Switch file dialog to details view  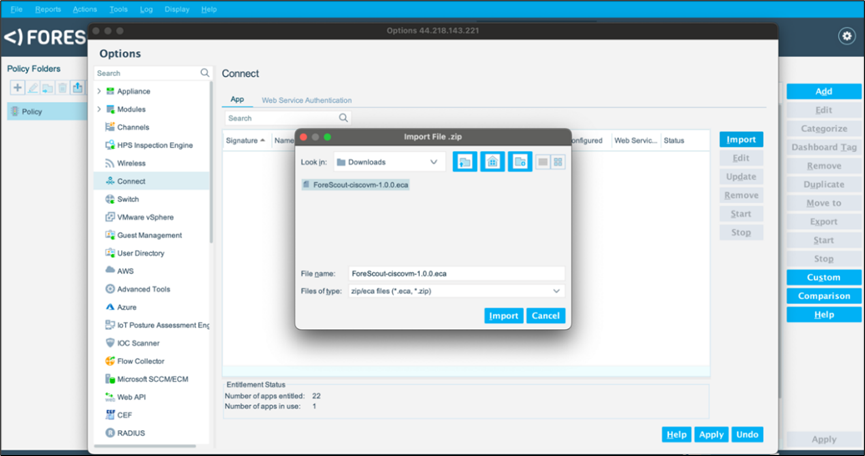click(x=558, y=162)
